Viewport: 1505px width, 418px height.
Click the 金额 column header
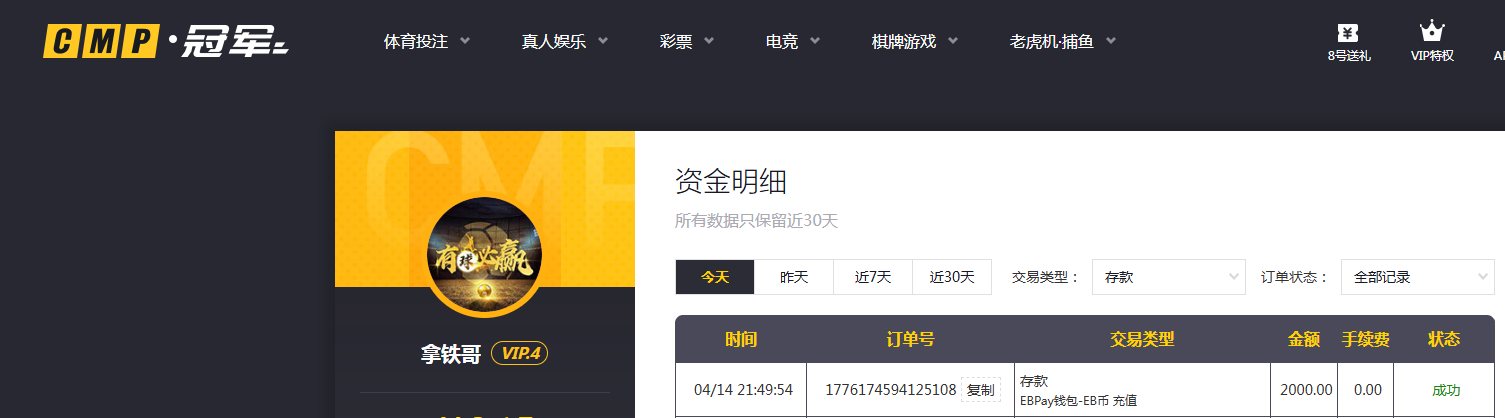coord(1304,340)
